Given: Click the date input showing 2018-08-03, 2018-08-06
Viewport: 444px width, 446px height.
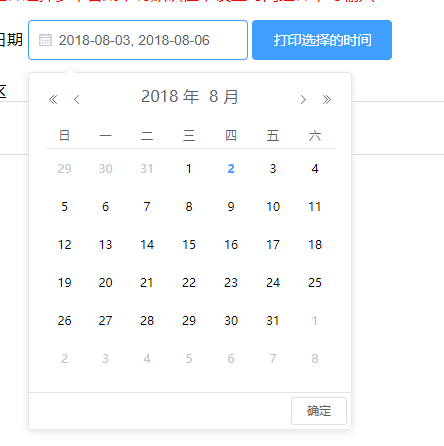Looking at the screenshot, I should click(x=138, y=40).
